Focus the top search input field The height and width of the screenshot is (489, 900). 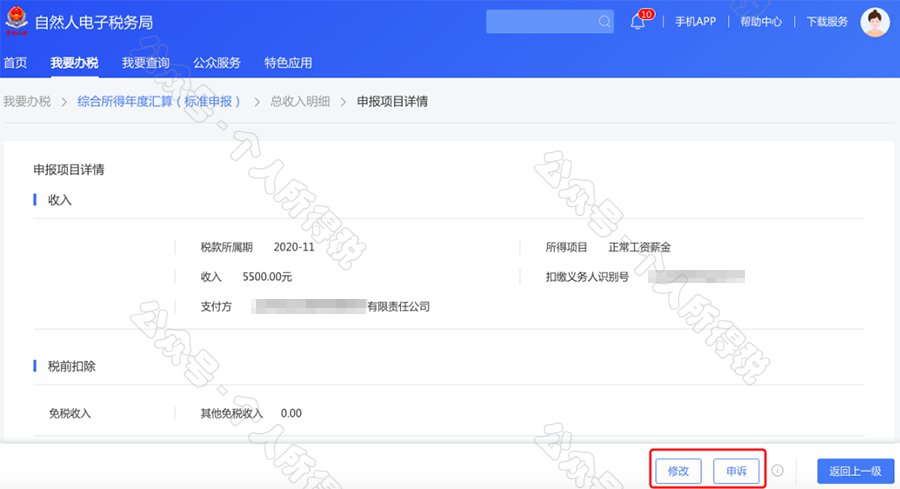point(549,22)
